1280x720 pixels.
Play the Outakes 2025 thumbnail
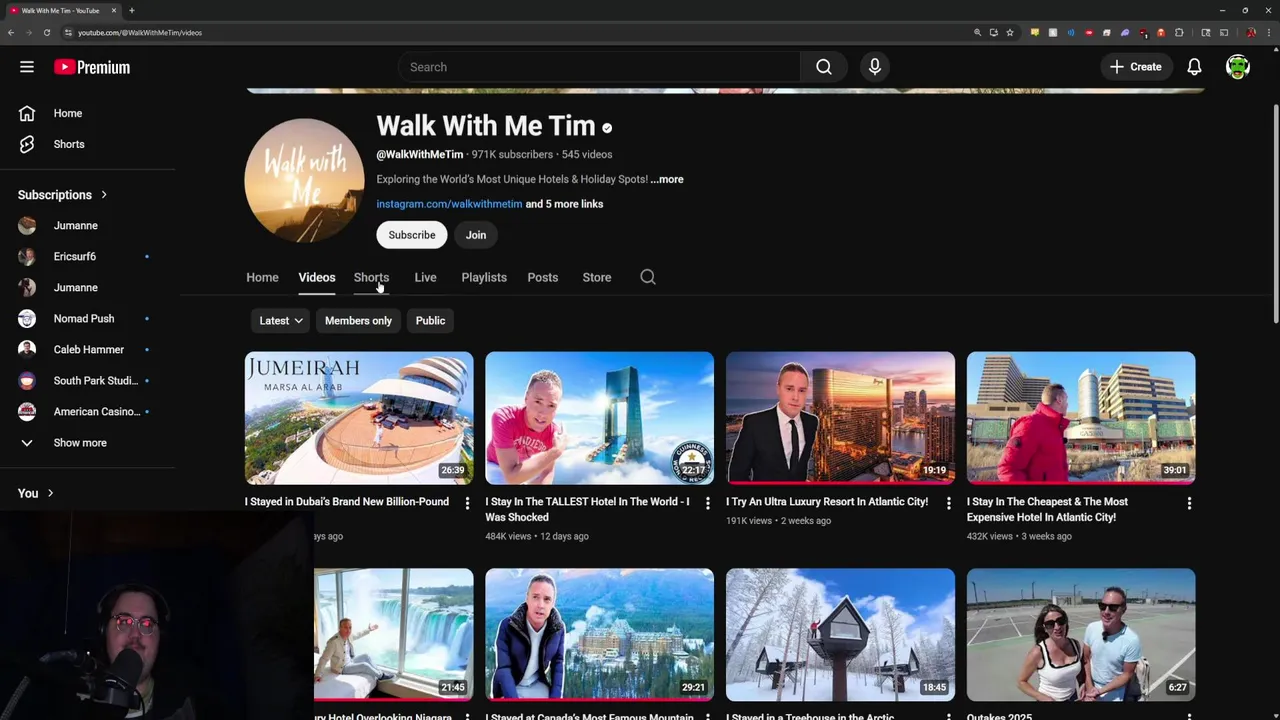pyautogui.click(x=1081, y=635)
